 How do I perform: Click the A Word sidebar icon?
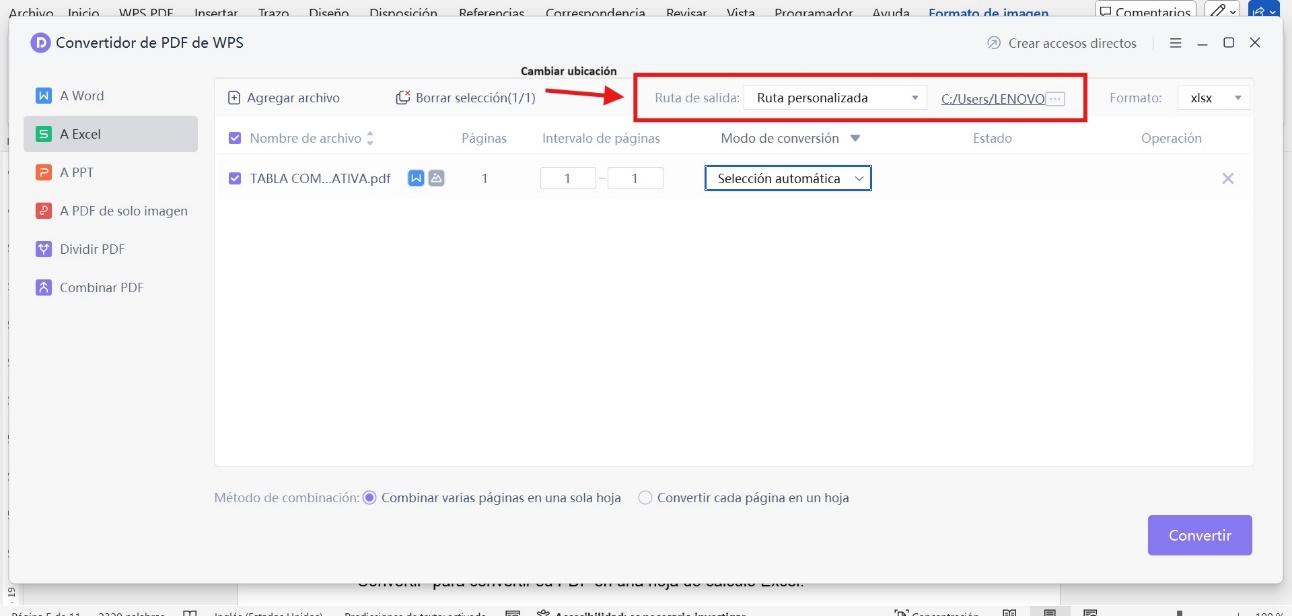(43, 96)
